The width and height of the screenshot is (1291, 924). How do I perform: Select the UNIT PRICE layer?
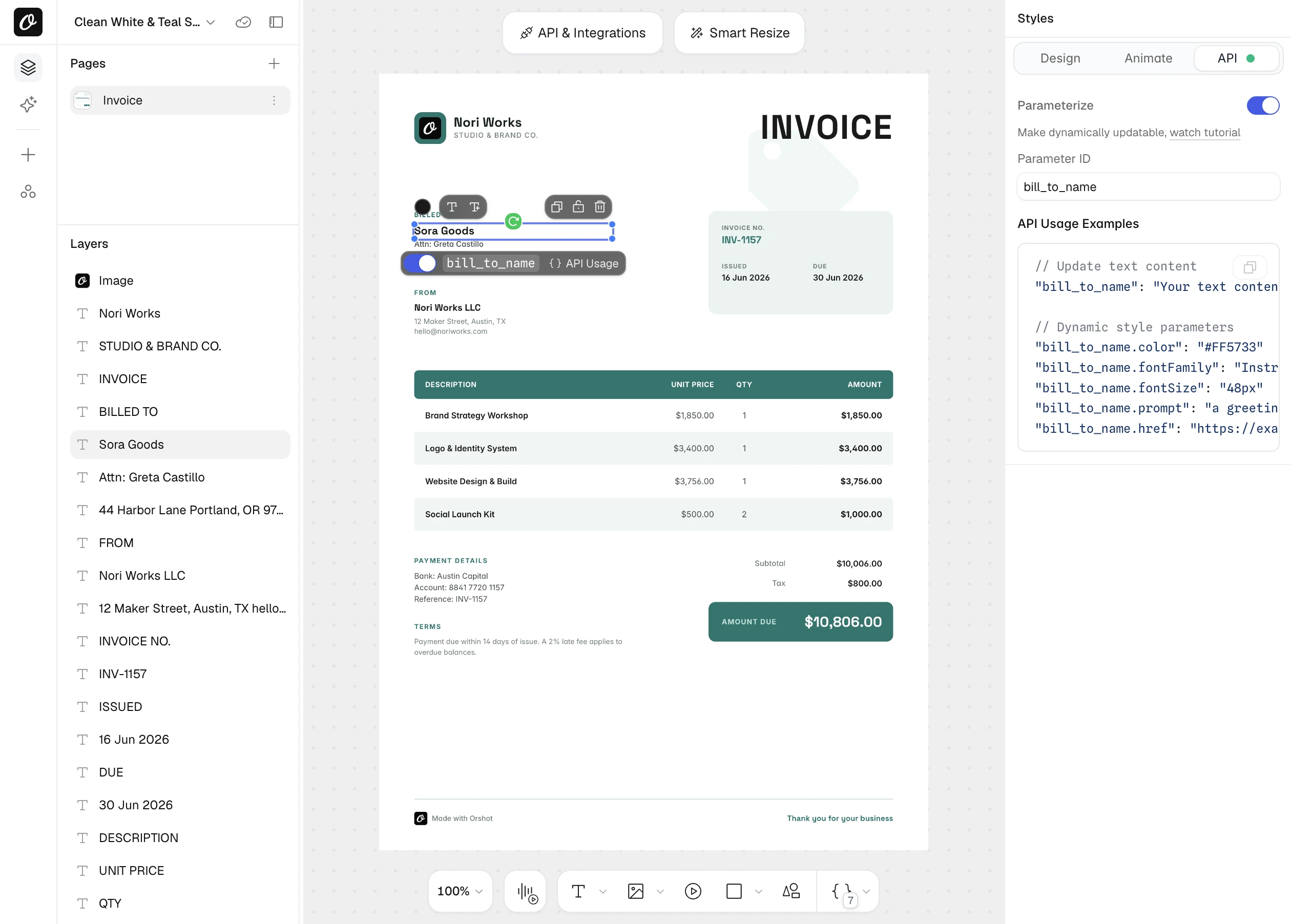180,871
